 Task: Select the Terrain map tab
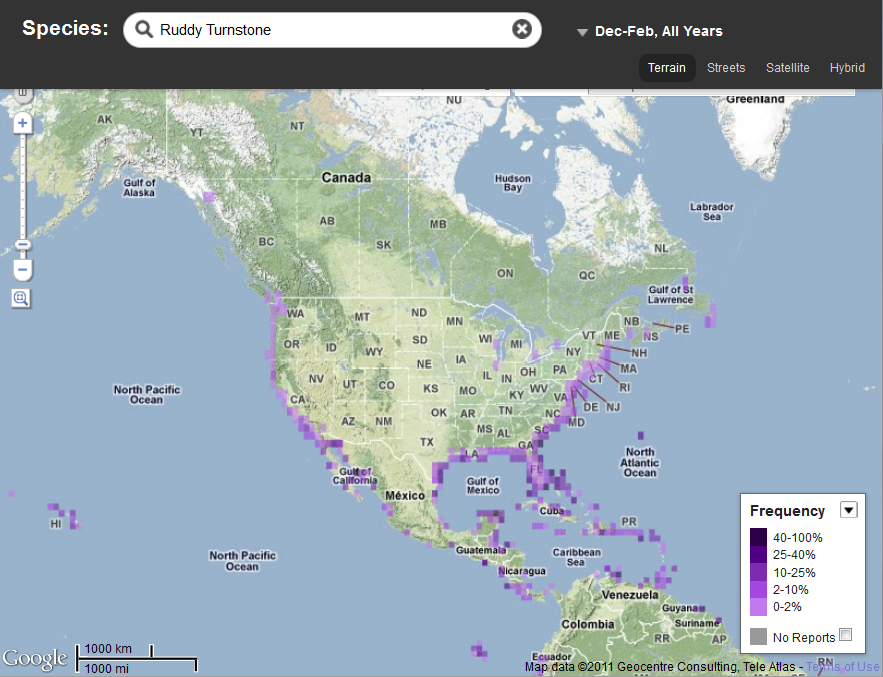click(x=666, y=68)
